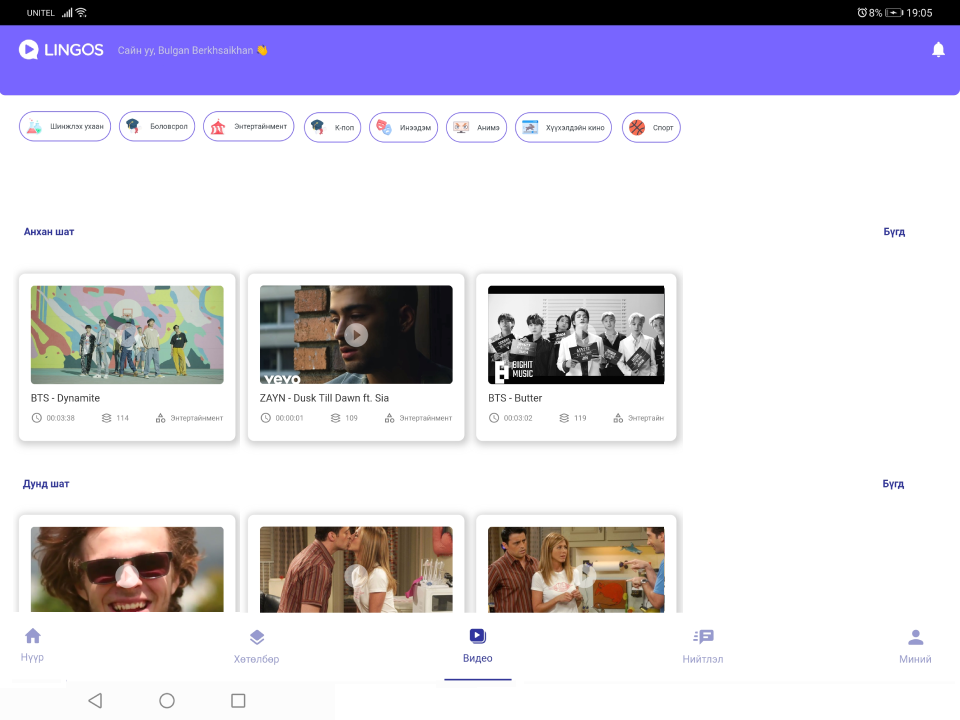Click category icon on BTS - Butter card
Image resolution: width=960 pixels, height=720 pixels.
618,418
